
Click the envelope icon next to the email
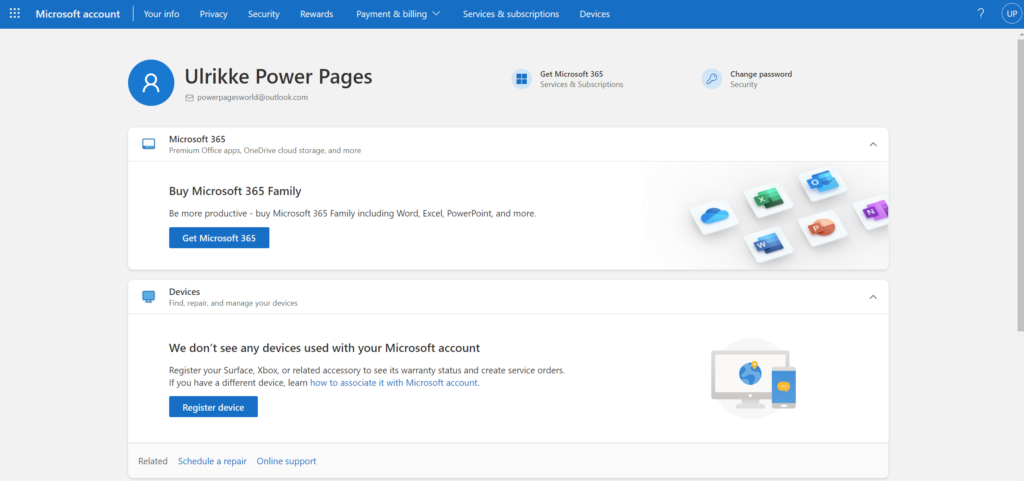pyautogui.click(x=189, y=98)
